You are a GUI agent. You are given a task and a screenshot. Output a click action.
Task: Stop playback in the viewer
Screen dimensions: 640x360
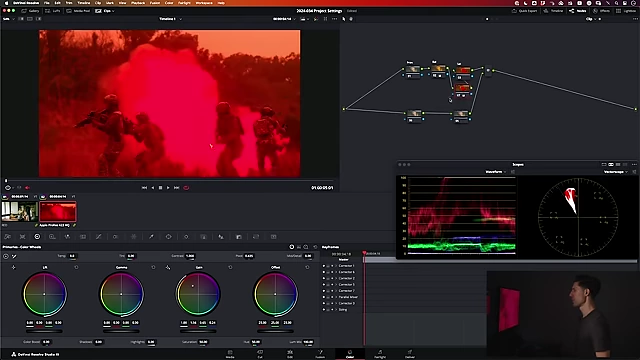160,188
